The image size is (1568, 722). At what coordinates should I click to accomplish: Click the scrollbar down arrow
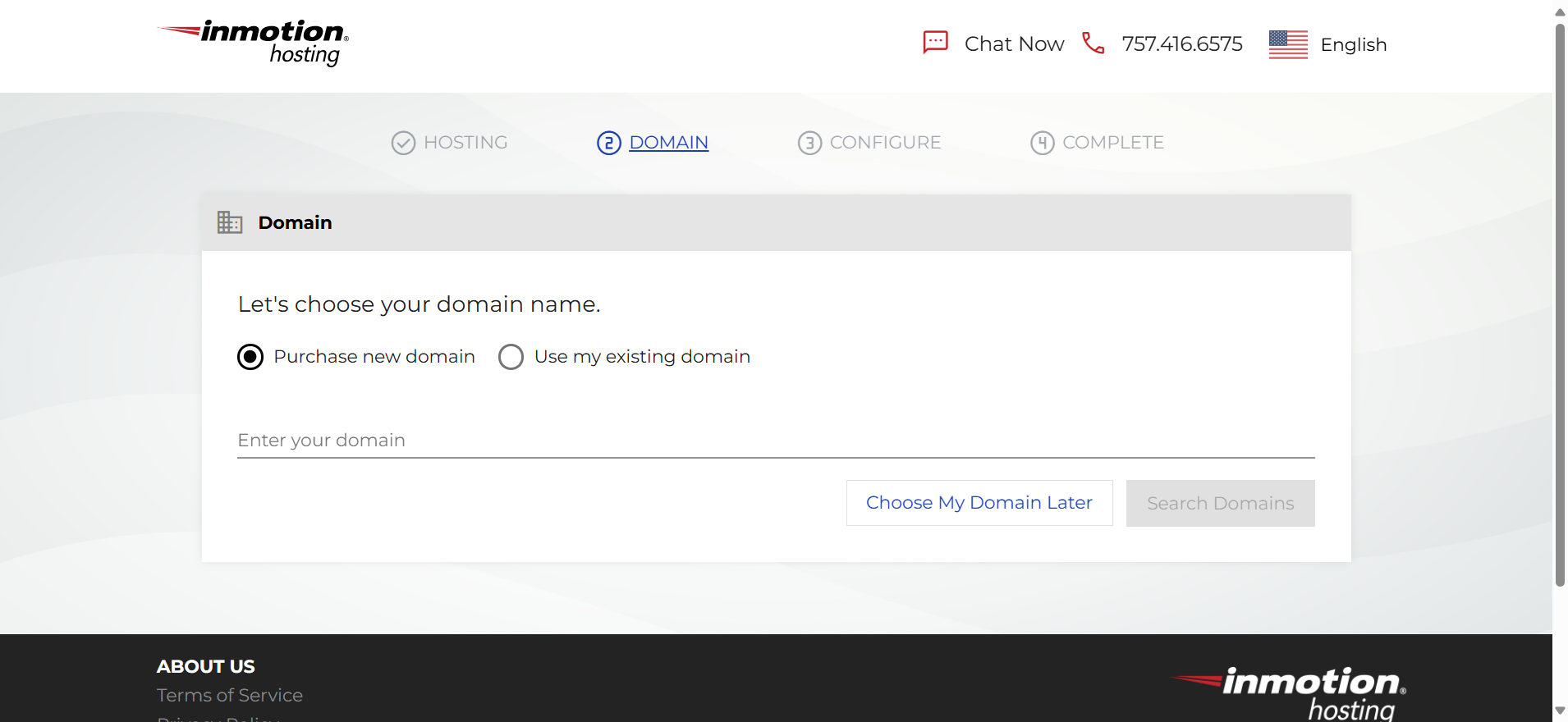click(1560, 711)
